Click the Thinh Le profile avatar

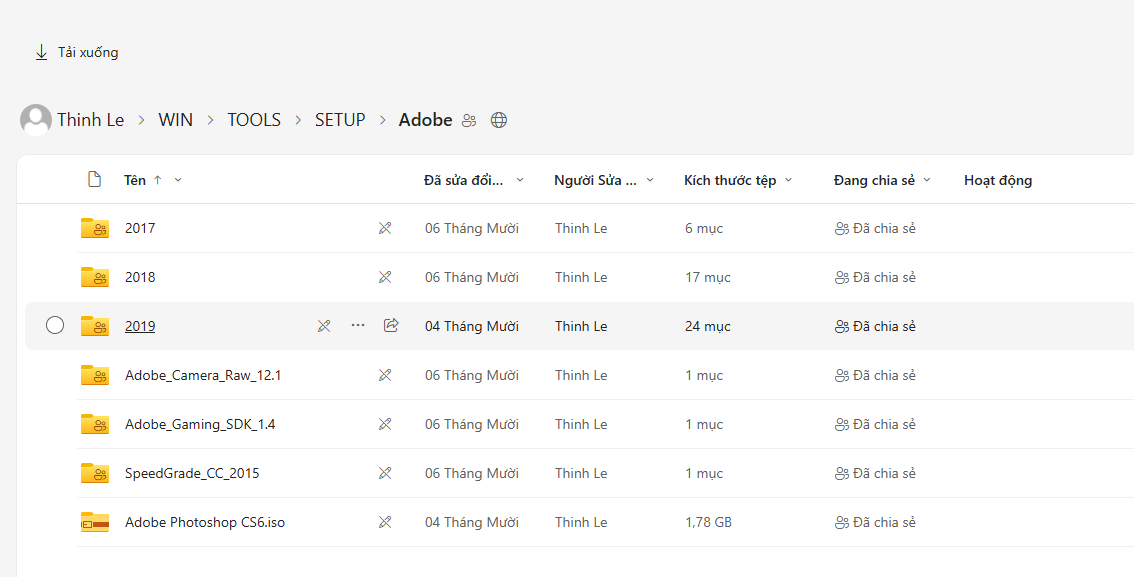(35, 120)
